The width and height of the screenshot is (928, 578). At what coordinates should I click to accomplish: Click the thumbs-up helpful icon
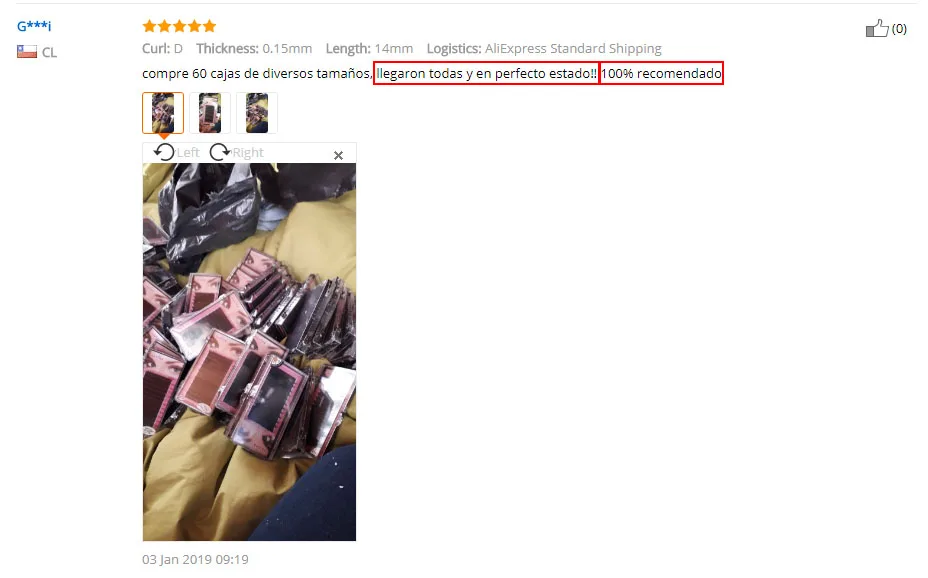(877, 28)
